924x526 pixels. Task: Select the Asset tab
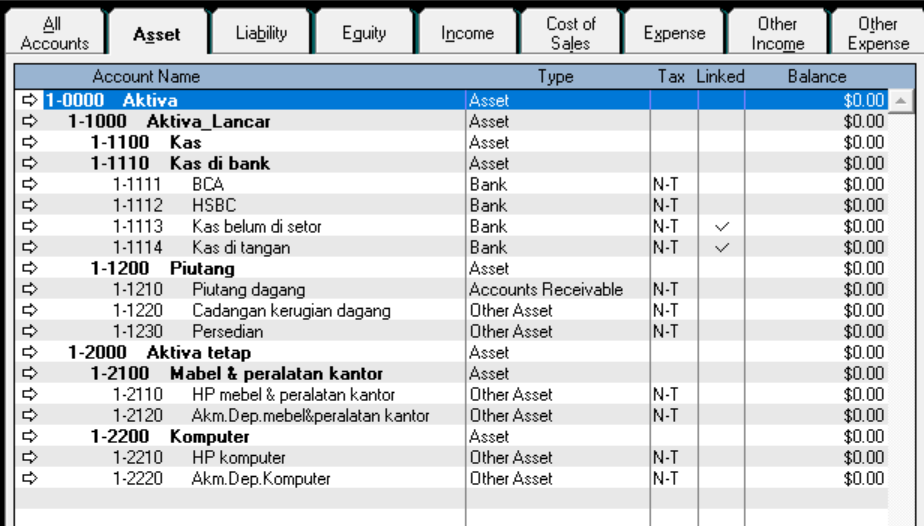[157, 34]
